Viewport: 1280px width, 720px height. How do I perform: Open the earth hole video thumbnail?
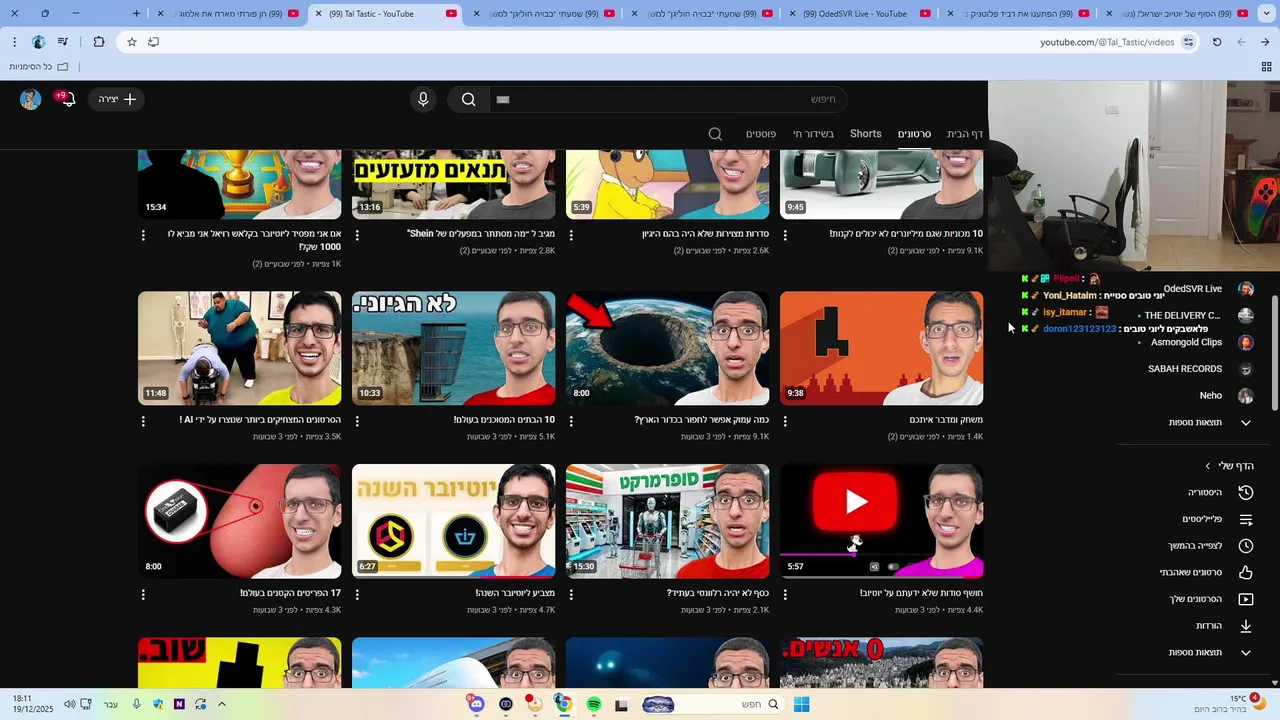[x=668, y=348]
